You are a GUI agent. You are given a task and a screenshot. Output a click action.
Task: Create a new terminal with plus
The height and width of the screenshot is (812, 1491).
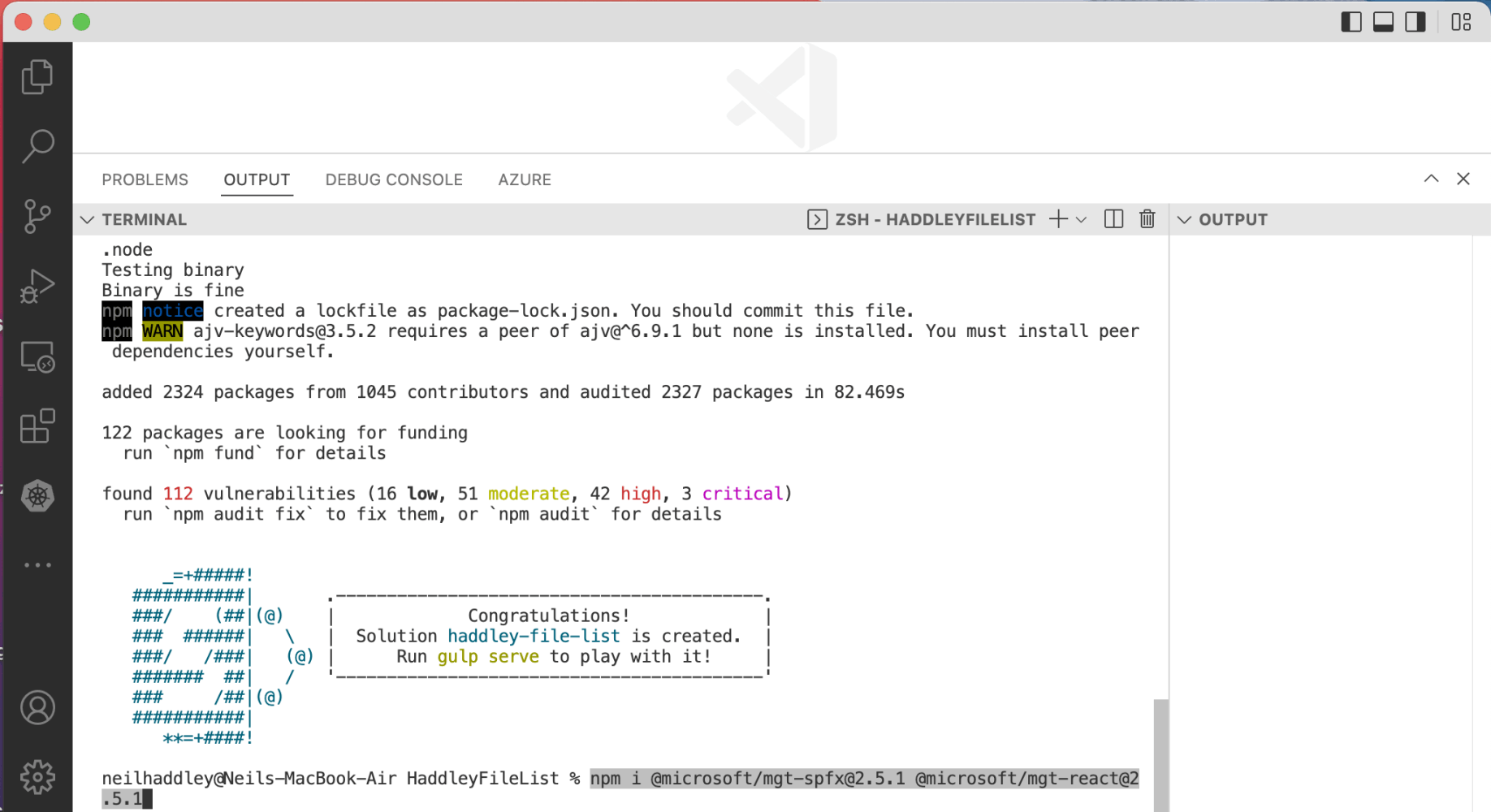(x=1058, y=219)
